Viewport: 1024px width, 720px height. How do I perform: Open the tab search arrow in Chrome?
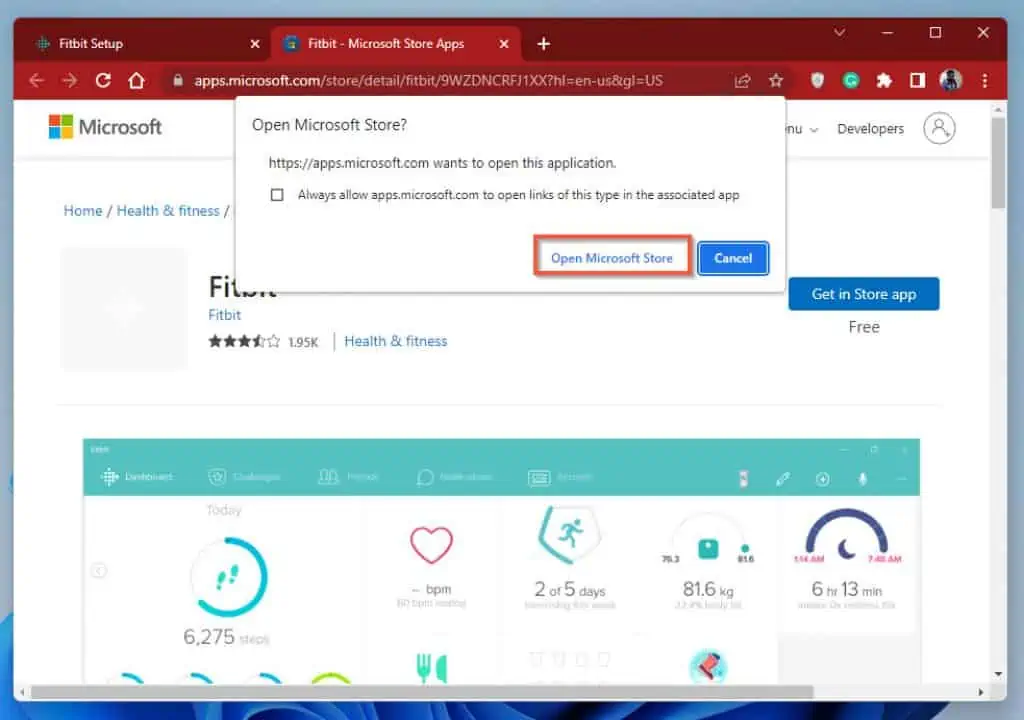[840, 33]
